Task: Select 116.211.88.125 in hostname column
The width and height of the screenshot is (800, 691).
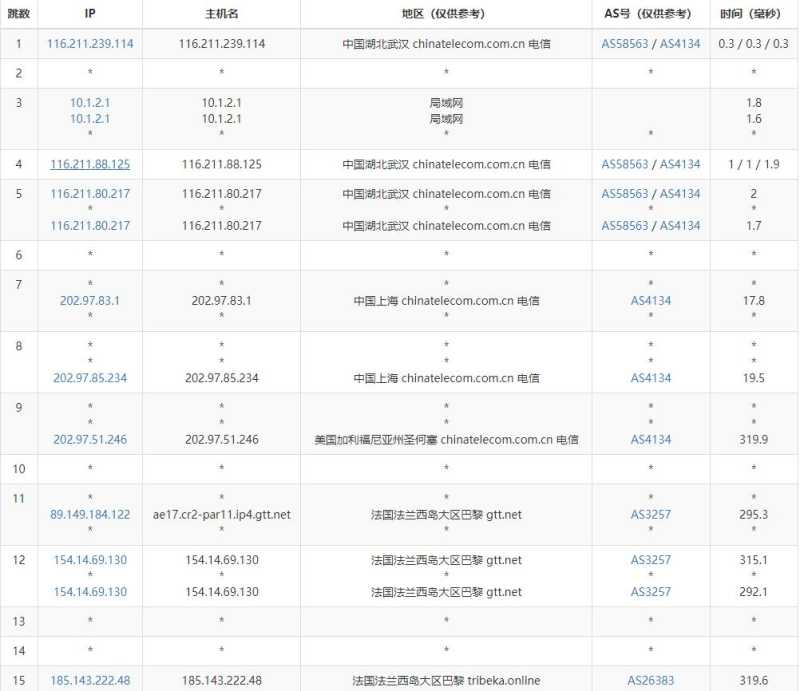Action: [x=222, y=164]
